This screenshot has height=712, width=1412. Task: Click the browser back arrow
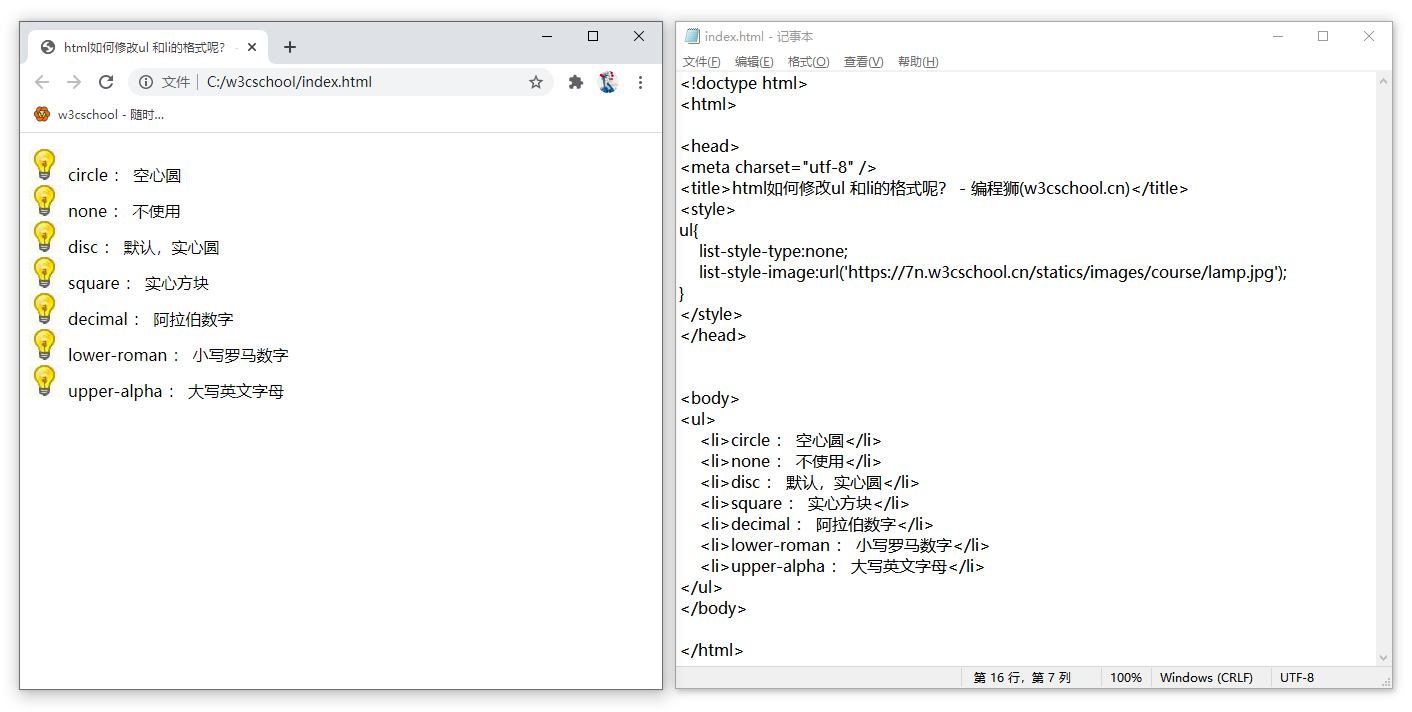(42, 82)
